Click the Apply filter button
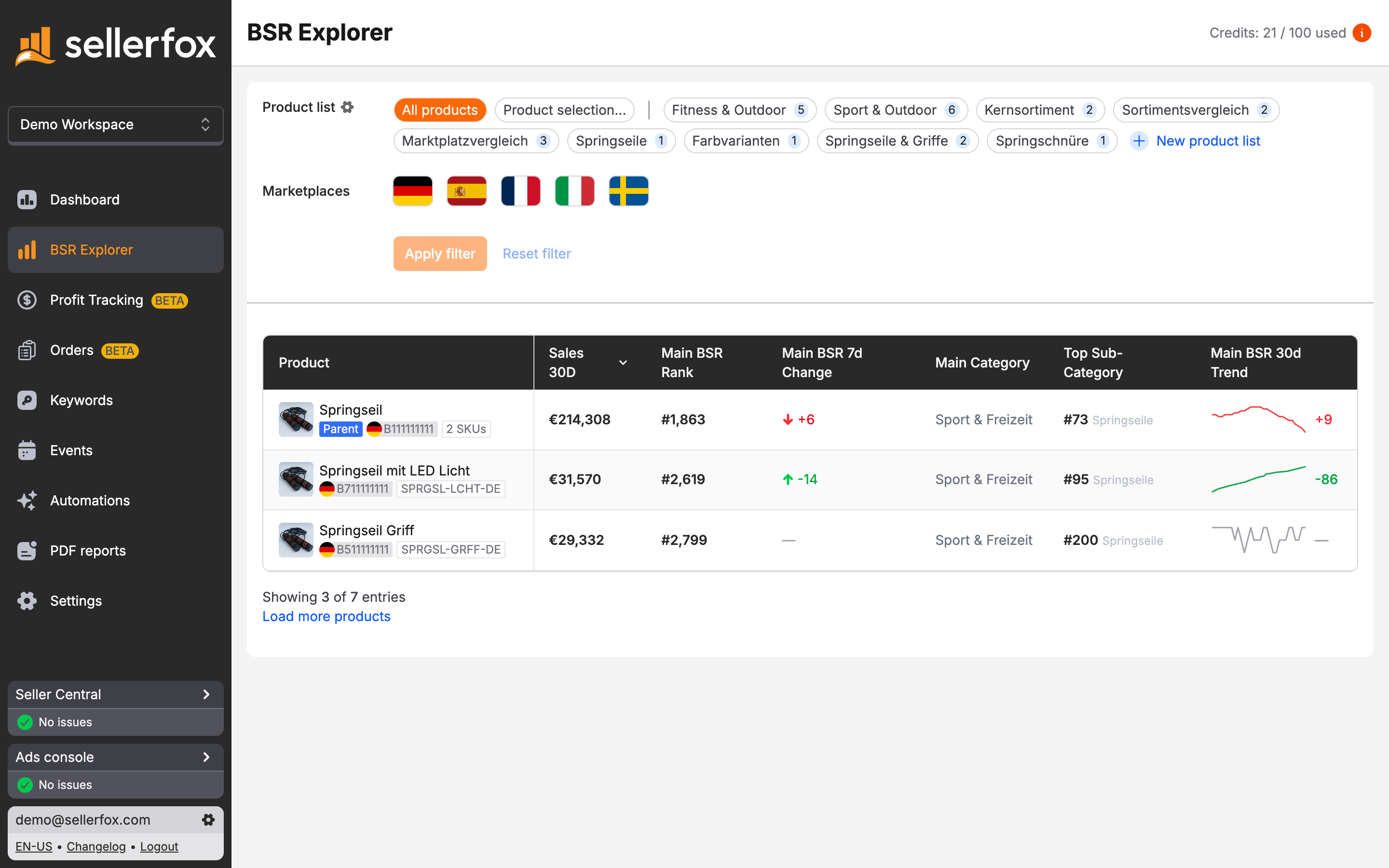Viewport: 1389px width, 868px height. 440,253
